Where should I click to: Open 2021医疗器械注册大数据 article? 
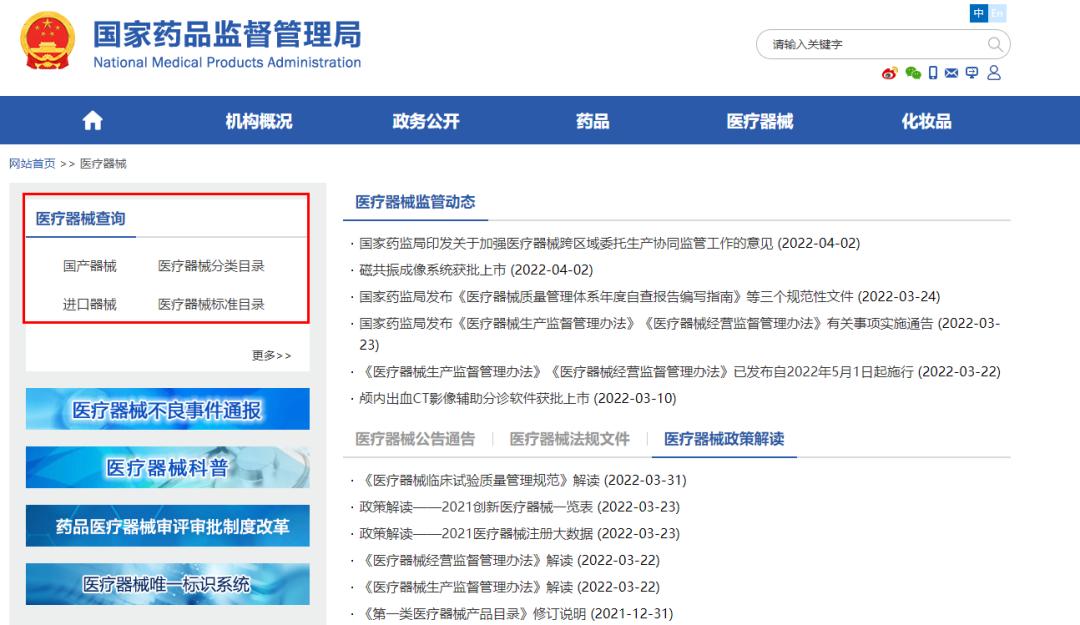tap(519, 534)
